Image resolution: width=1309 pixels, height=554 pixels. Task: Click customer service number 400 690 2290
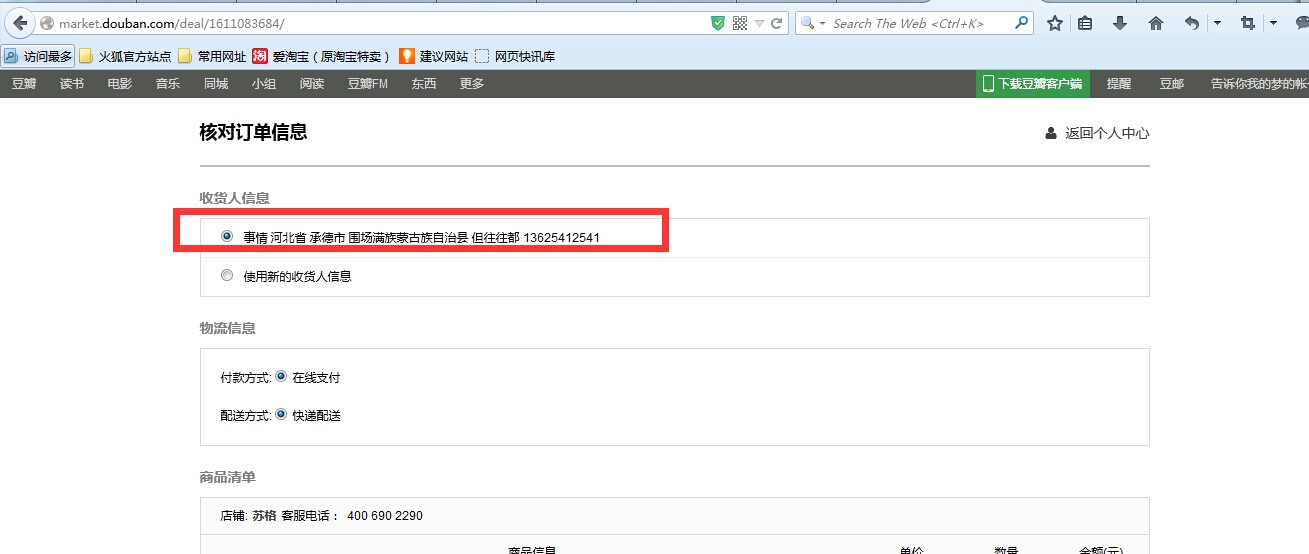click(x=385, y=516)
